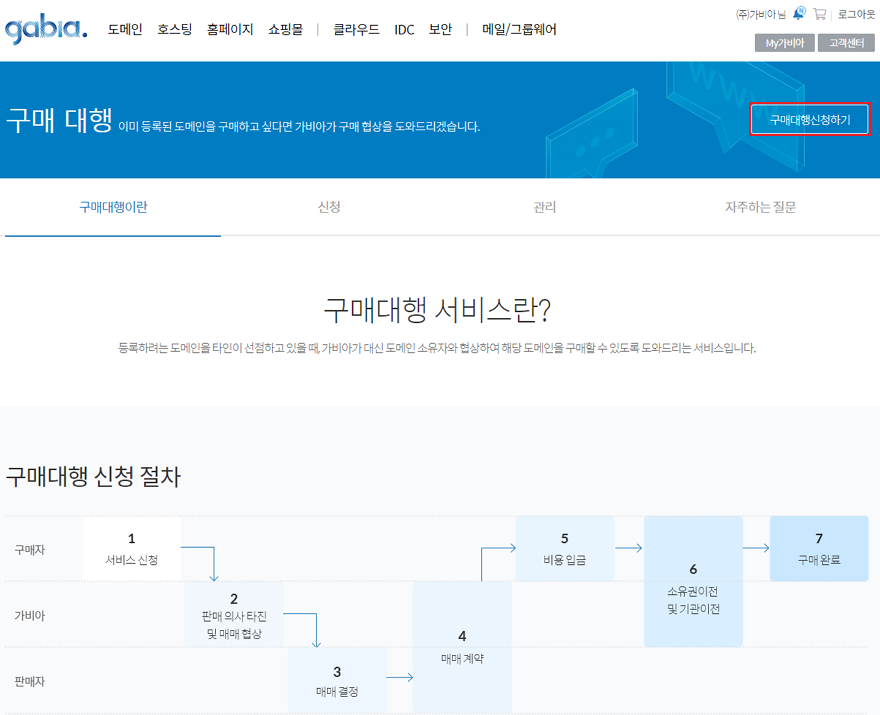Image resolution: width=880 pixels, height=715 pixels.
Task: Switch to the 신청 tab
Action: click(329, 207)
